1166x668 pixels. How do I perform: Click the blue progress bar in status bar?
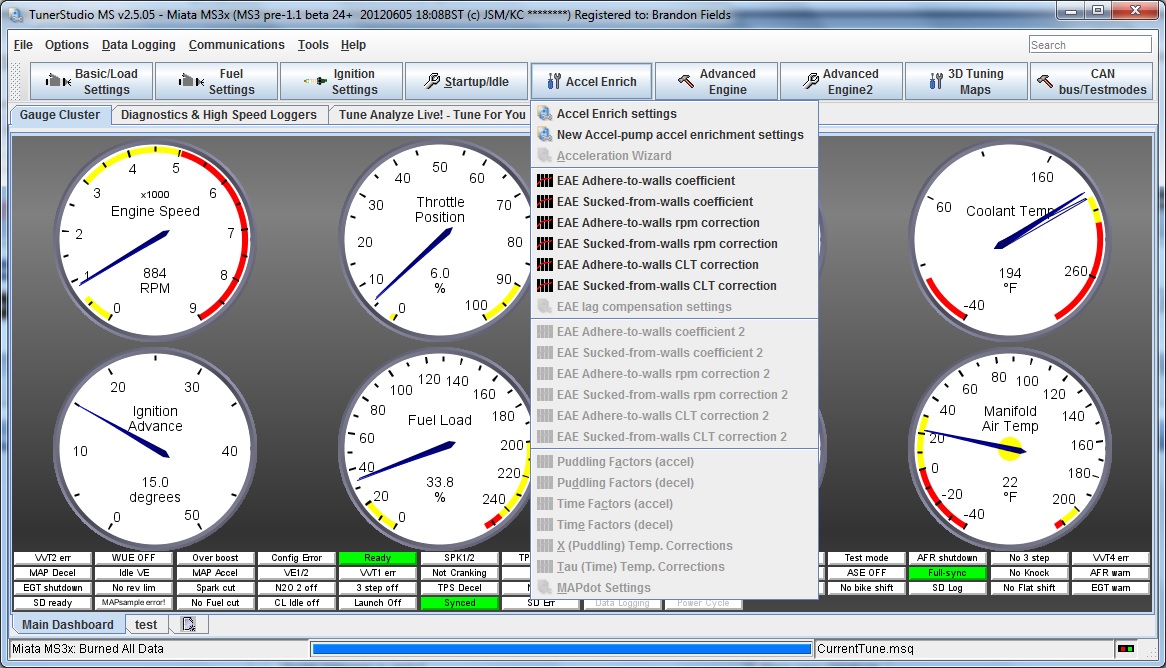coord(561,649)
